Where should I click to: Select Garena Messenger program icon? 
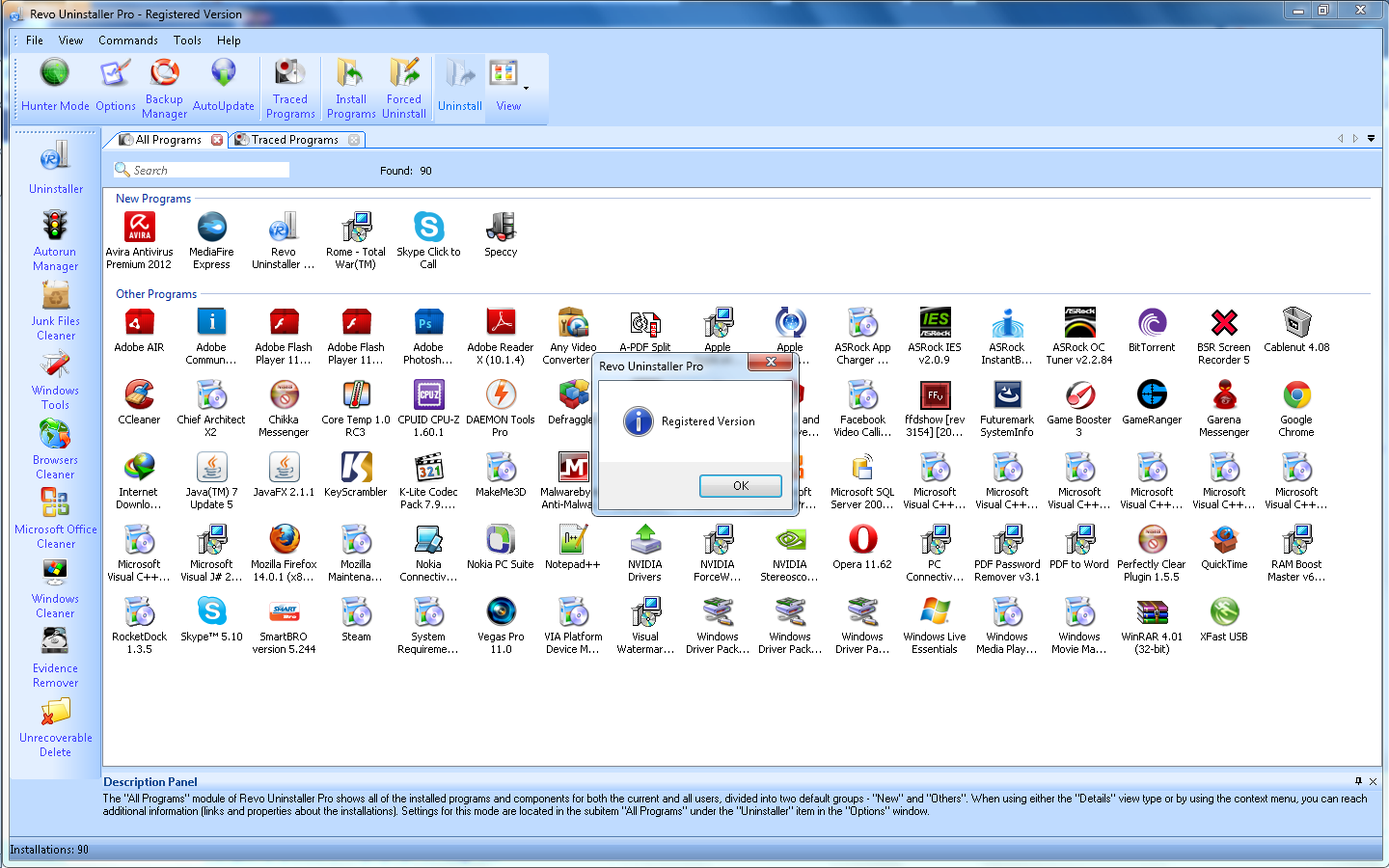[x=1224, y=408]
